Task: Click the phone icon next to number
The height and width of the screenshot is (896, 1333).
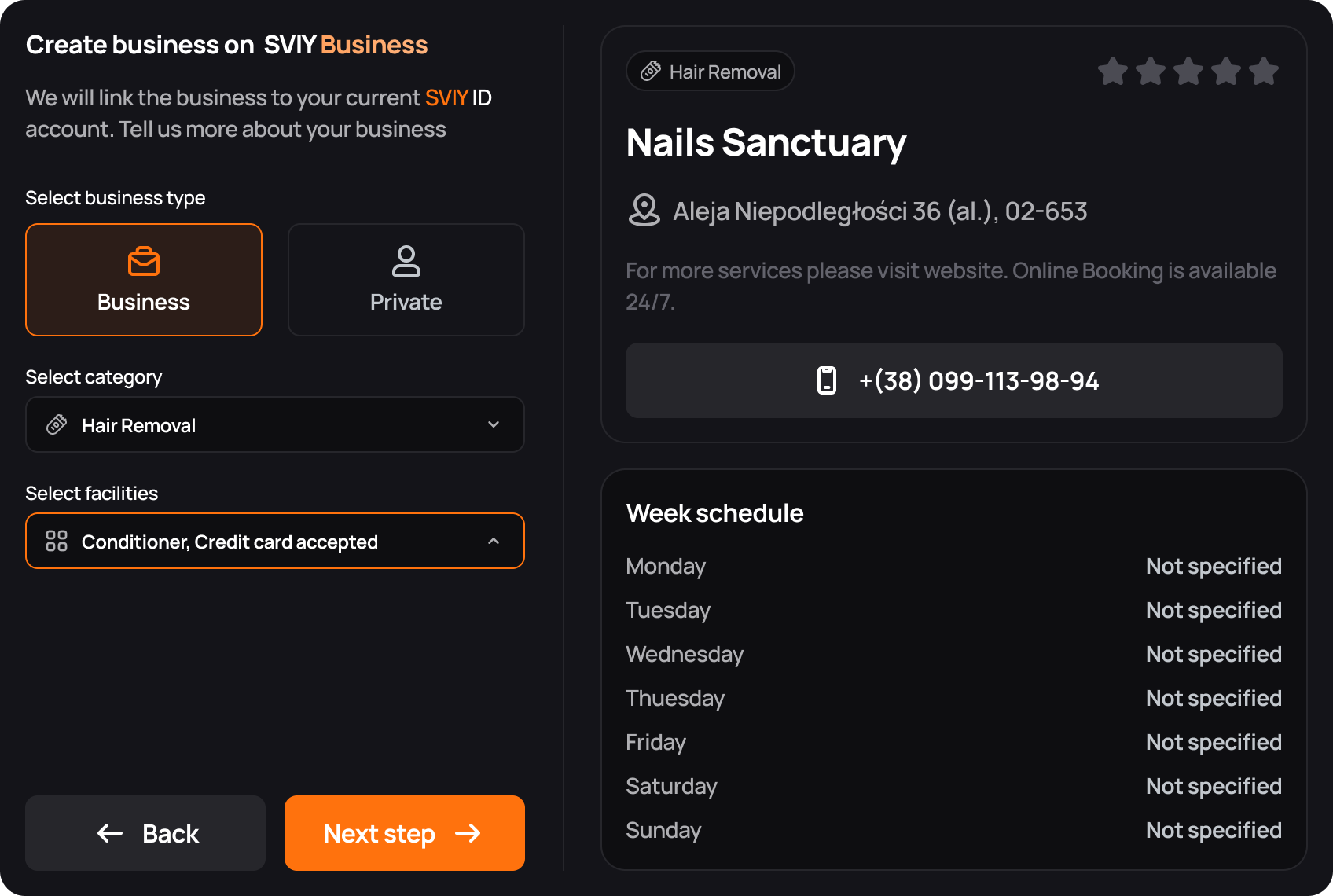Action: (827, 380)
